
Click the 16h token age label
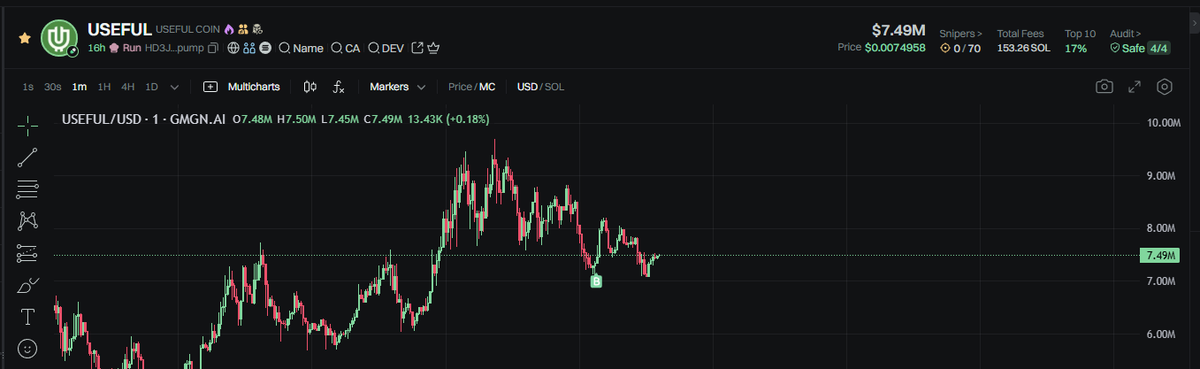pyautogui.click(x=96, y=47)
